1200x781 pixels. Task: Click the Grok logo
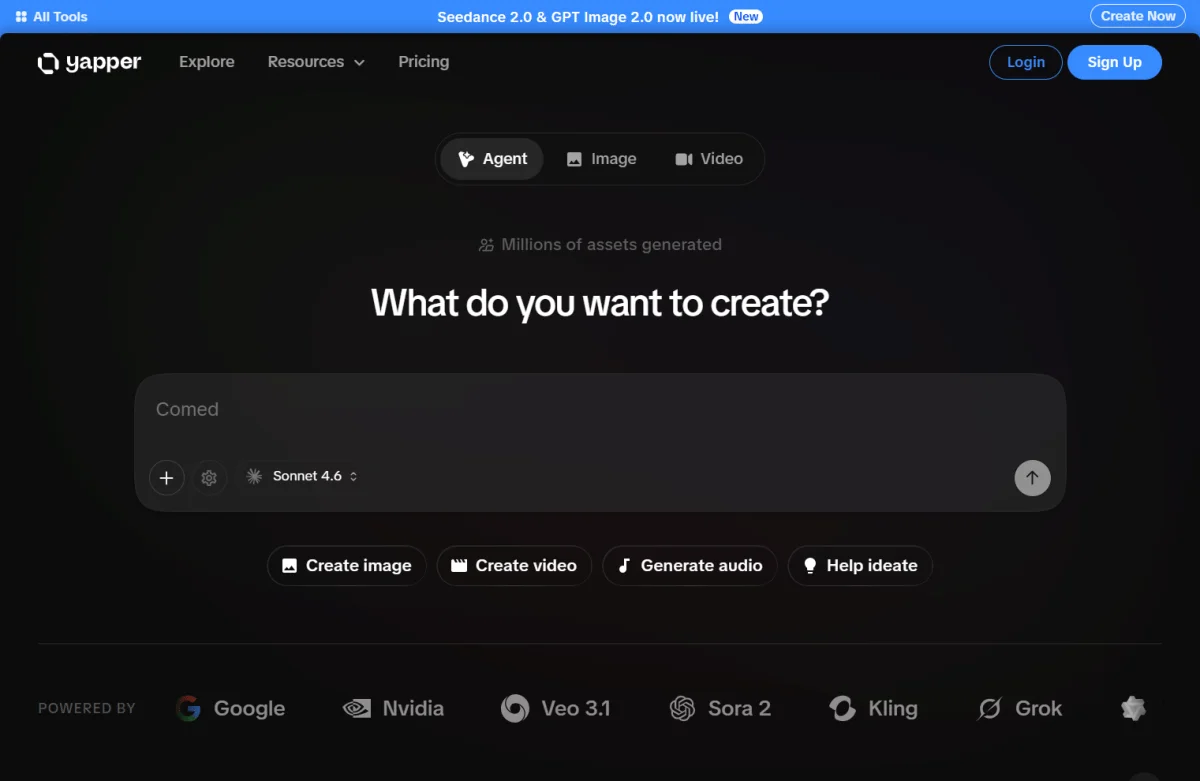(x=1019, y=709)
